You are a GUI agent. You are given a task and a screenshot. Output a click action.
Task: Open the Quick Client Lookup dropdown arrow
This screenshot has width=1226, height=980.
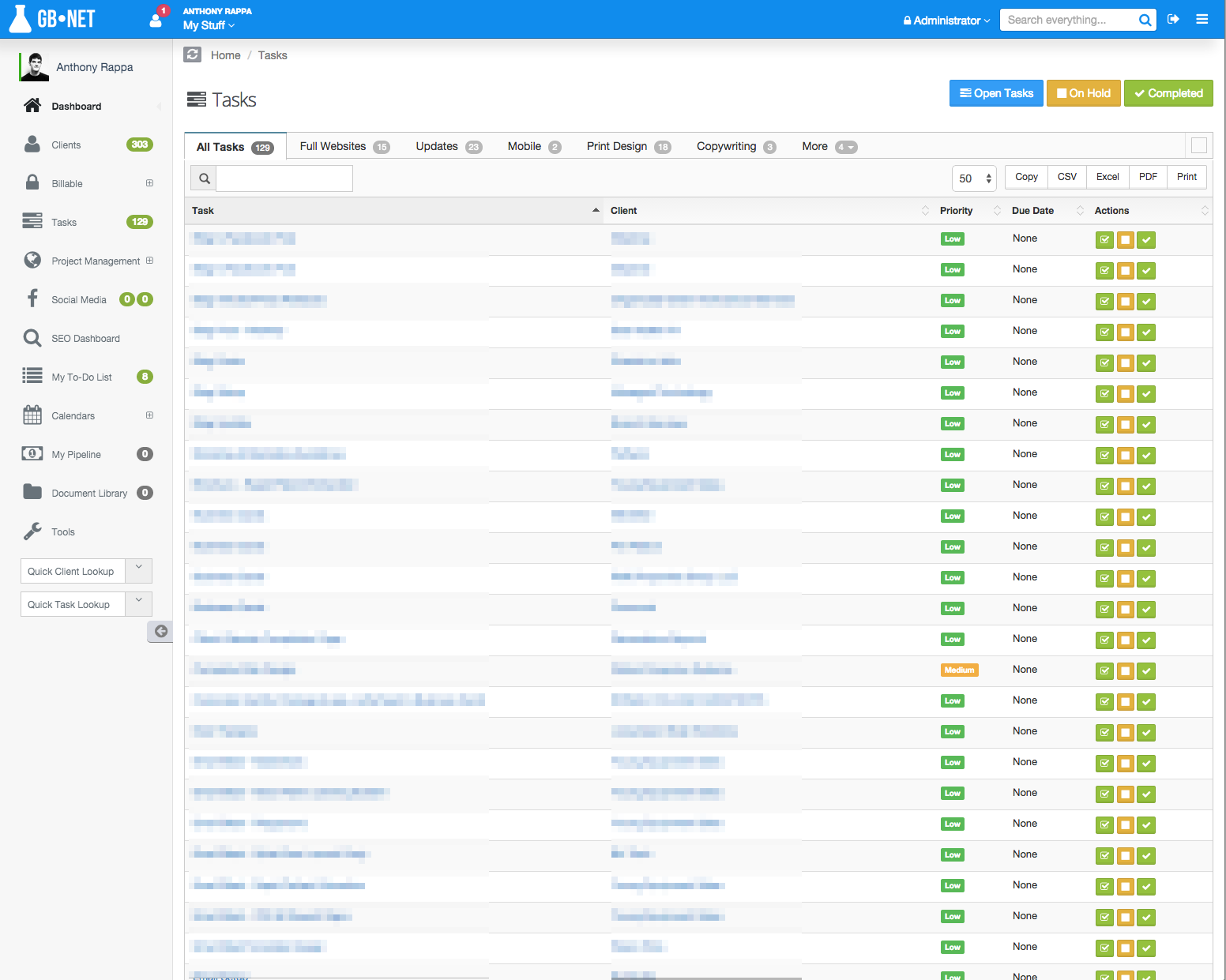click(138, 570)
